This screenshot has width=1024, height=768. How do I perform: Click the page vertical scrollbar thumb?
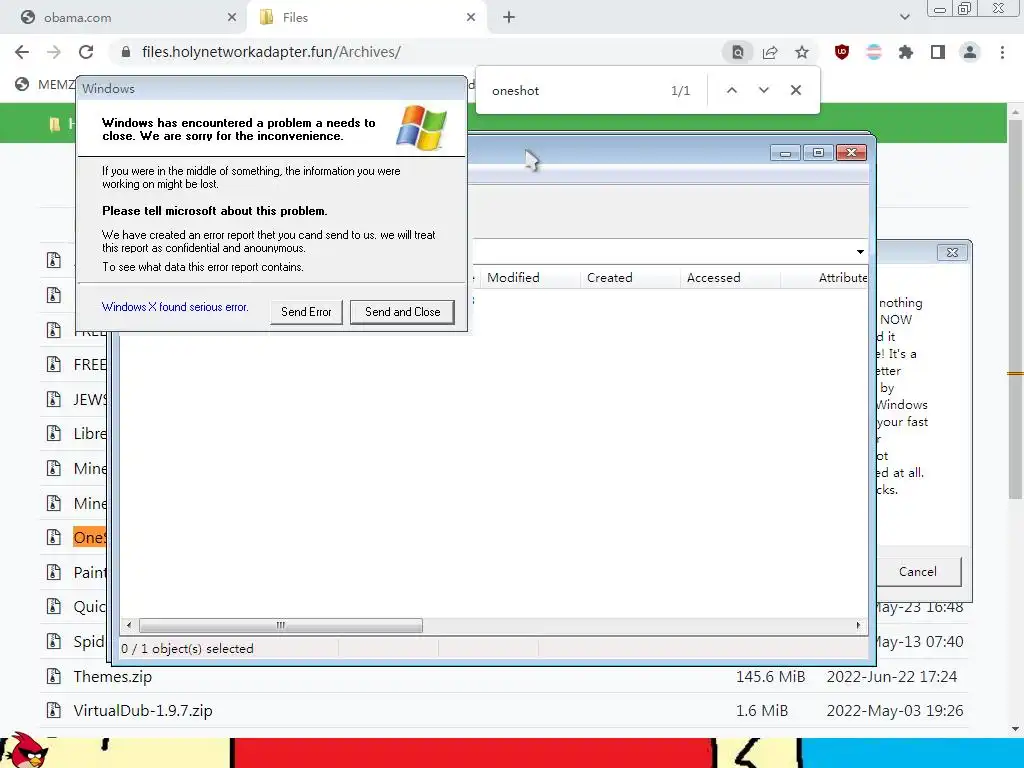(1015, 310)
